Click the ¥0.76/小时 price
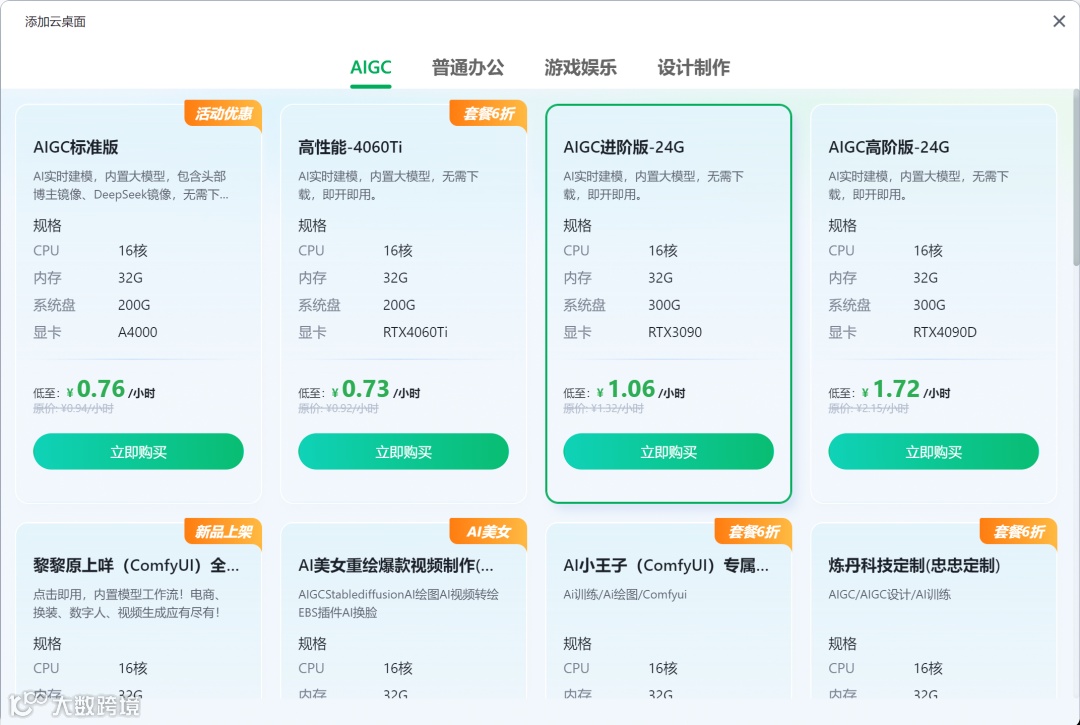 (x=111, y=390)
